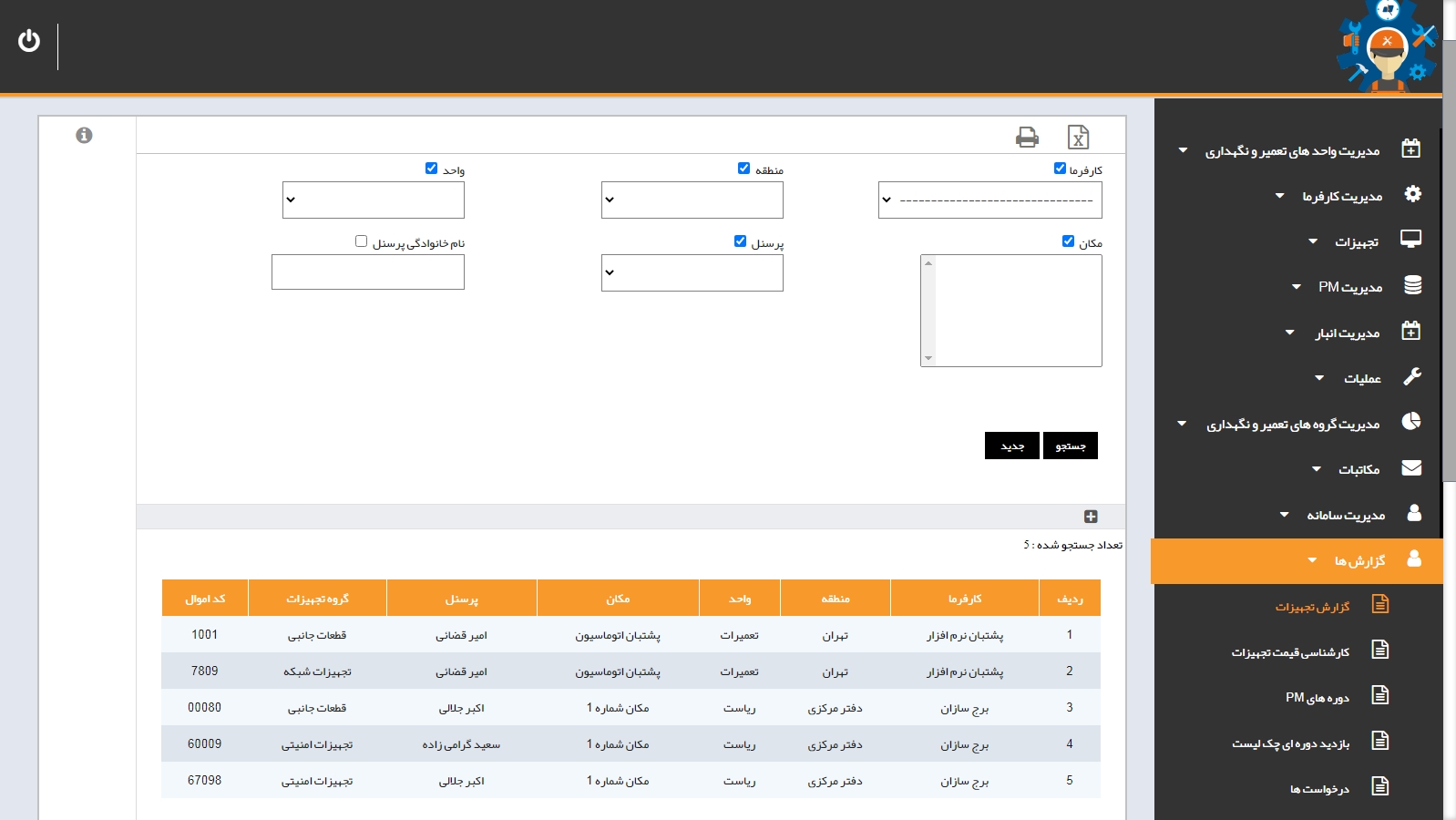Select کارشناسی قیمت تجهیزات menu item
Viewport: 1456px width, 820px height.
[1290, 652]
